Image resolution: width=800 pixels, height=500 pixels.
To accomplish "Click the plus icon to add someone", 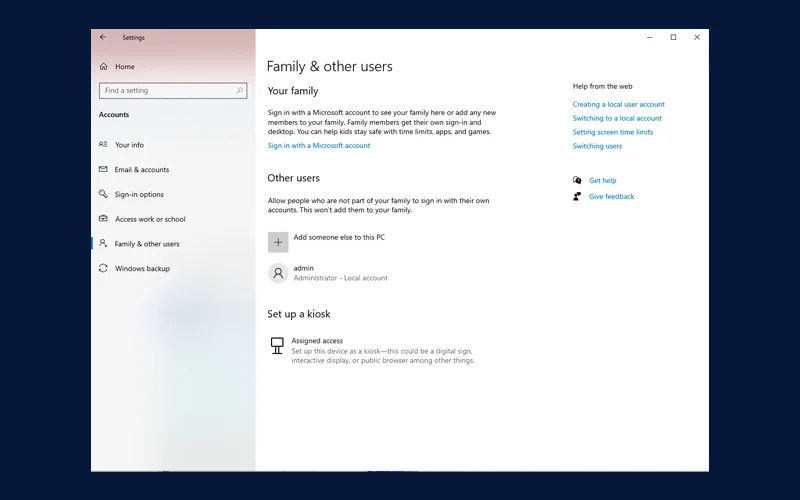I will pyautogui.click(x=278, y=242).
